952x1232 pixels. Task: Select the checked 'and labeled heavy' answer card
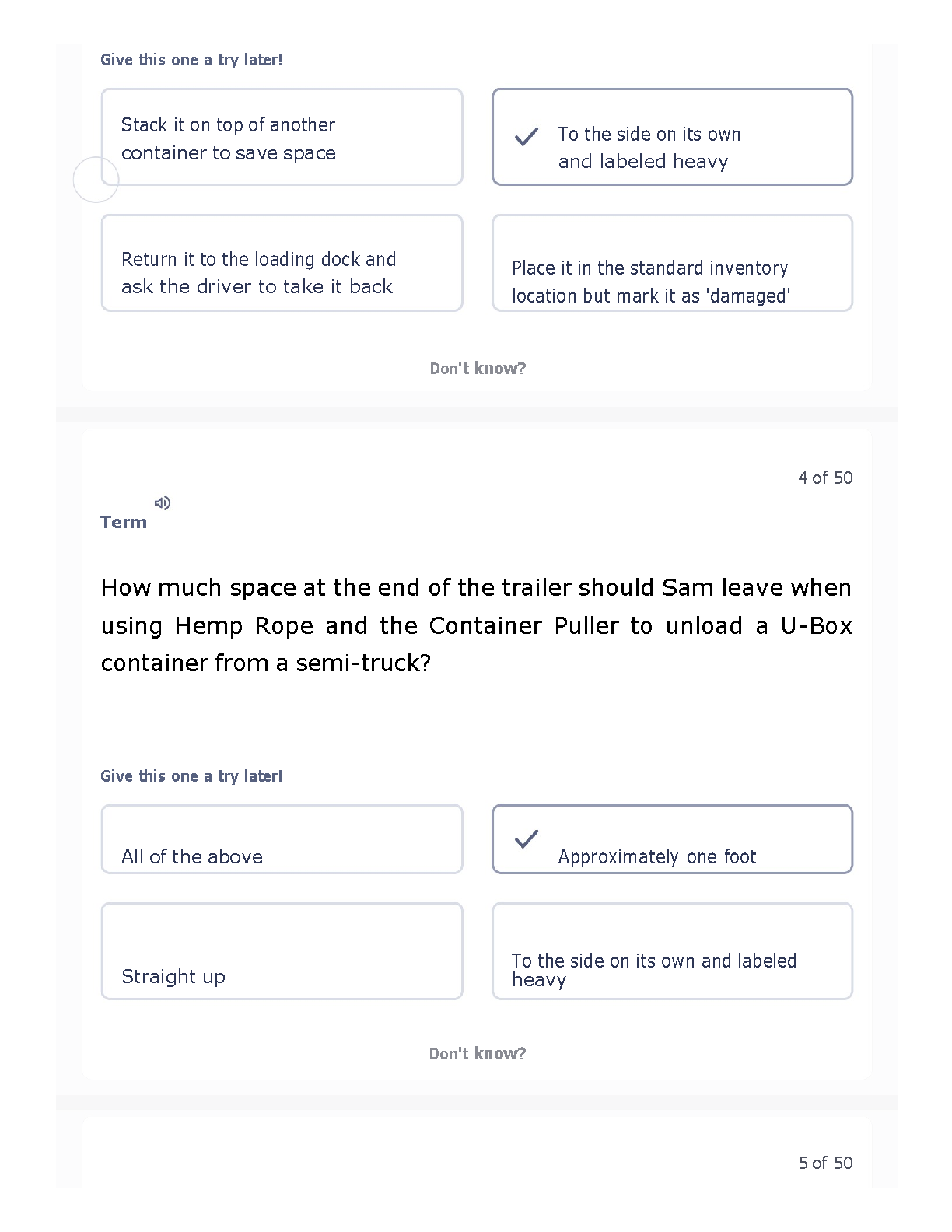[673, 137]
